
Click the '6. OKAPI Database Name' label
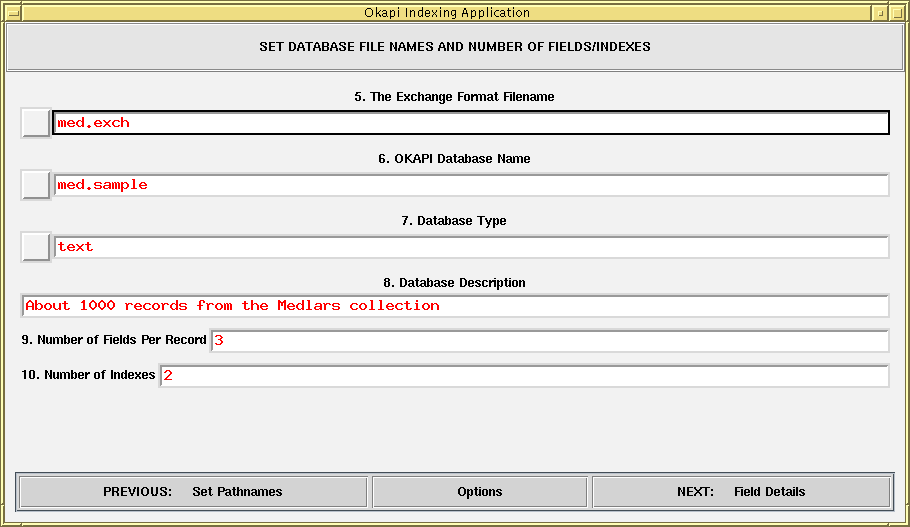tap(454, 158)
